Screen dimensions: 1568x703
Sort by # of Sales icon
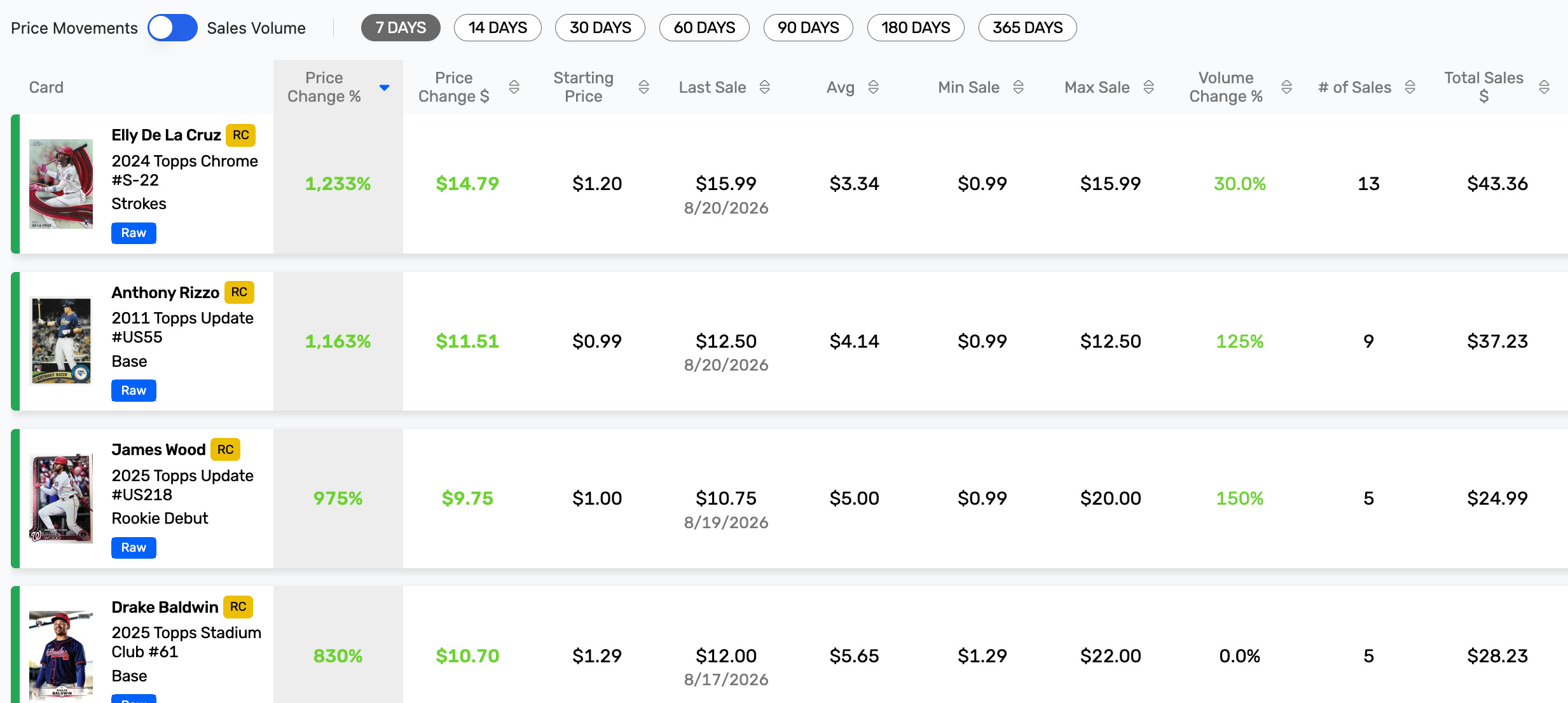pyautogui.click(x=1410, y=87)
